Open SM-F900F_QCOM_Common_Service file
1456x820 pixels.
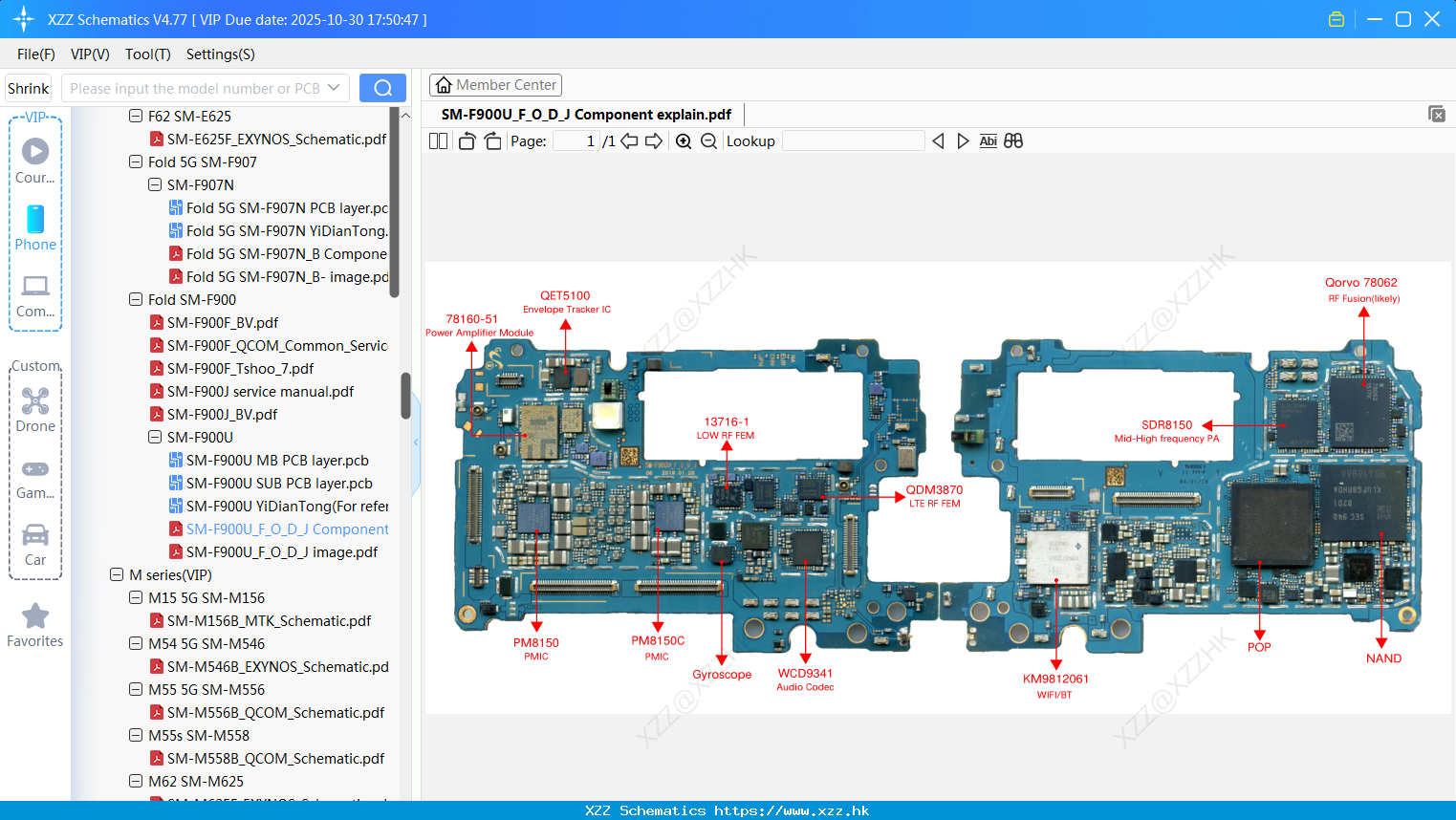click(x=269, y=346)
